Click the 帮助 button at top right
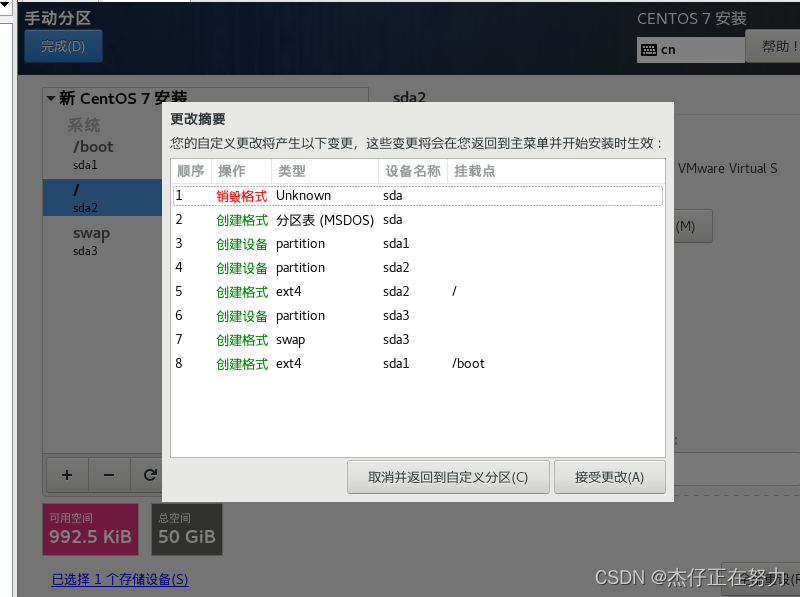Viewport: 800px width, 597px height. coord(773,46)
